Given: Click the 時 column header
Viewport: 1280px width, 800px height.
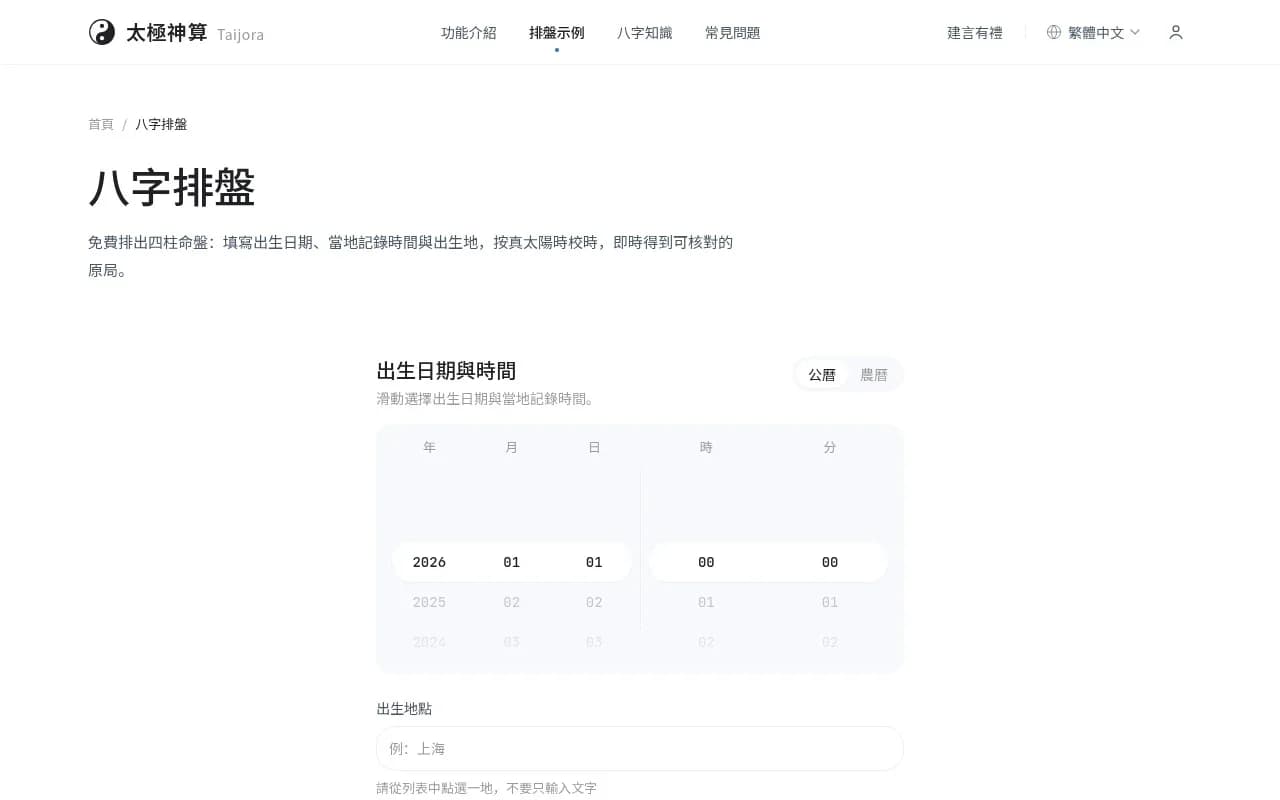Looking at the screenshot, I should (706, 447).
